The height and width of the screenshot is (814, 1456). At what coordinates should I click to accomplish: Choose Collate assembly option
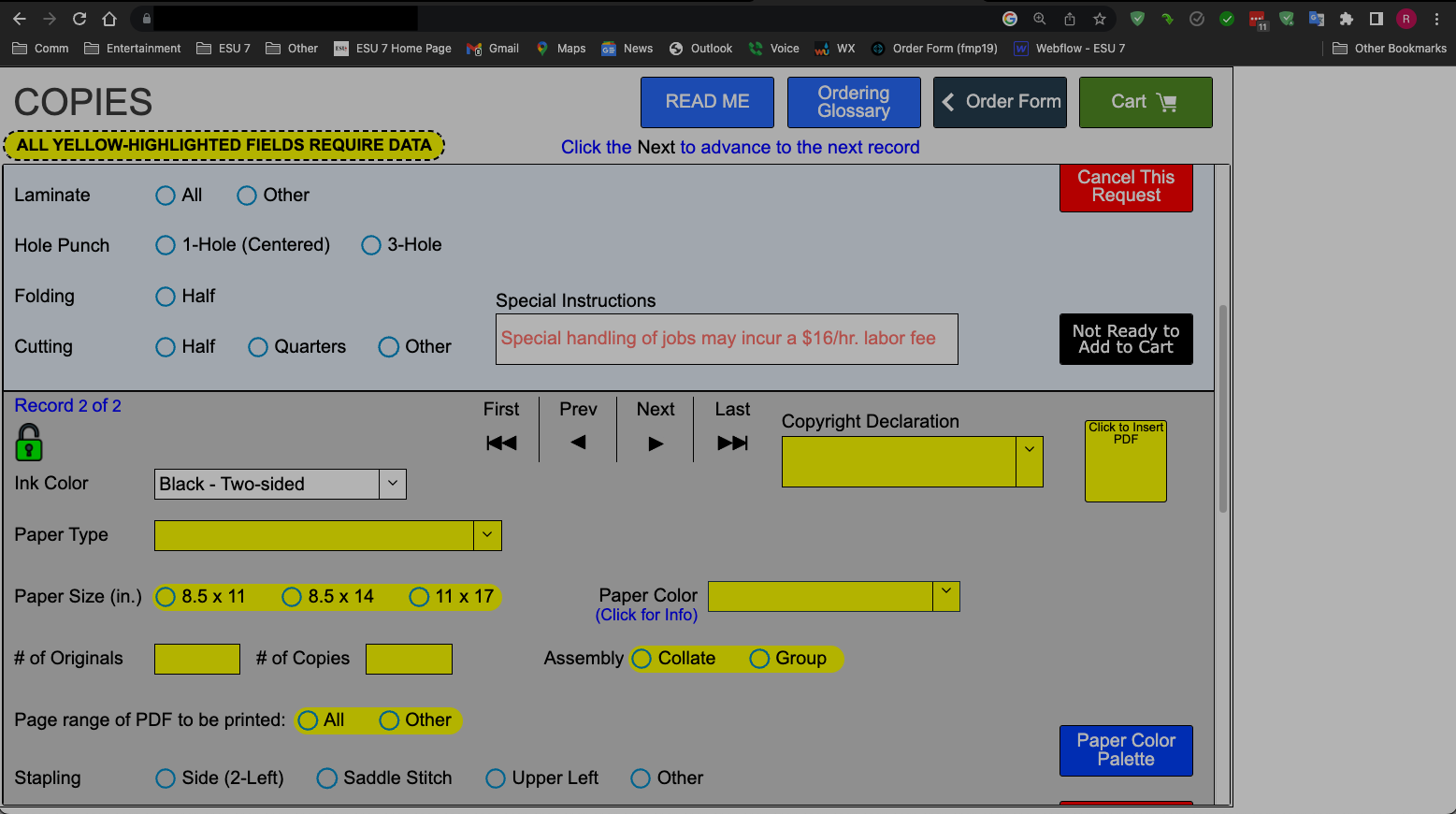click(x=642, y=659)
